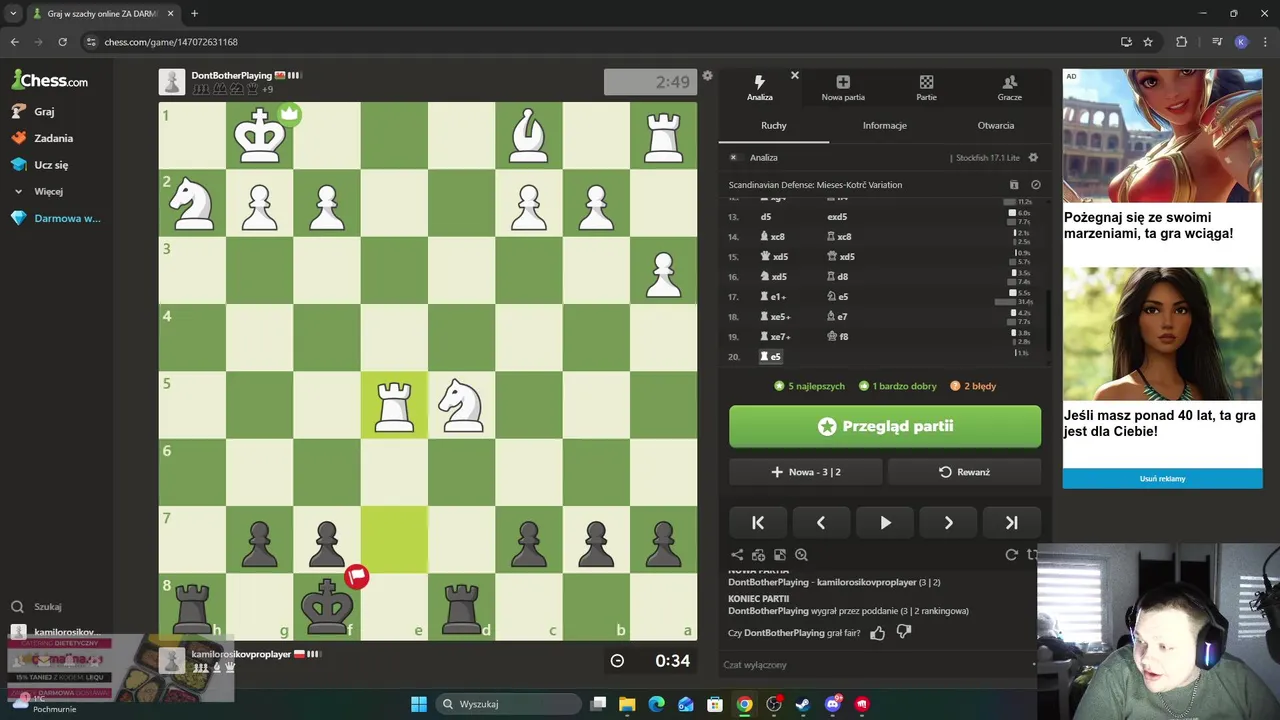Screen dimensions: 1280x720
Task: Open the Analiza lightning tab
Action: [x=759, y=88]
